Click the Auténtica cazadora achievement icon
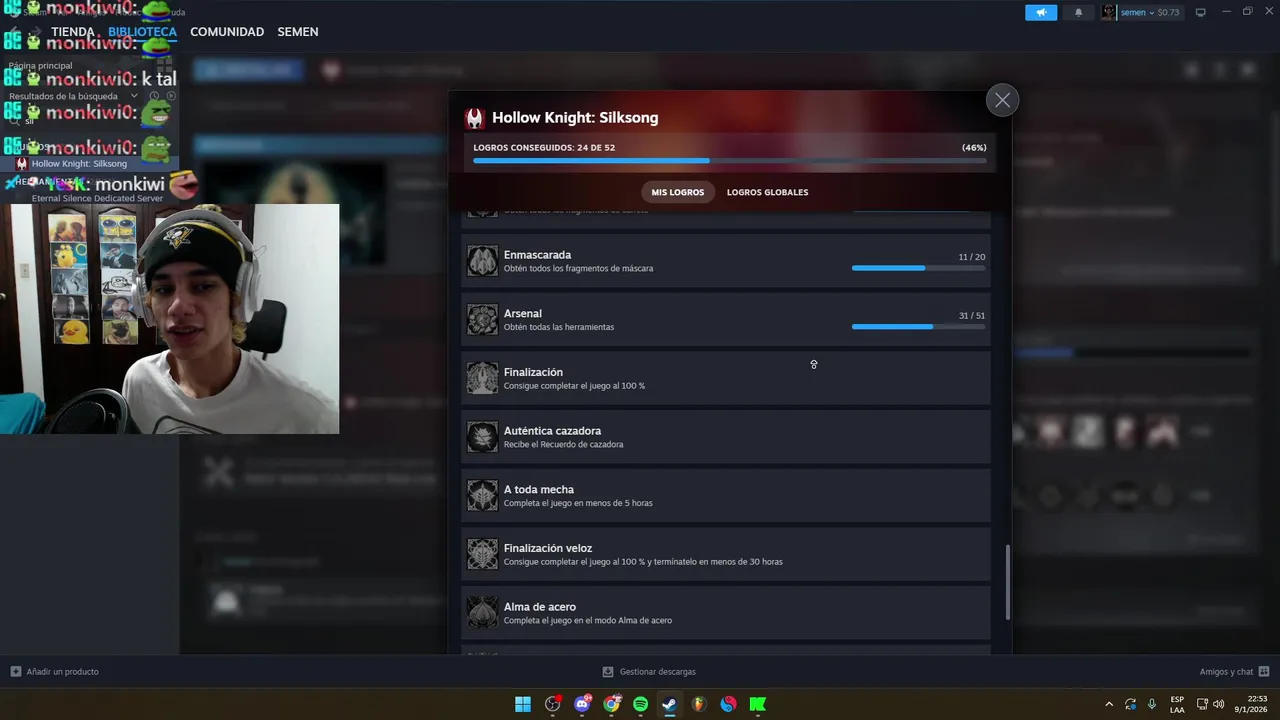1280x720 pixels. coord(482,437)
